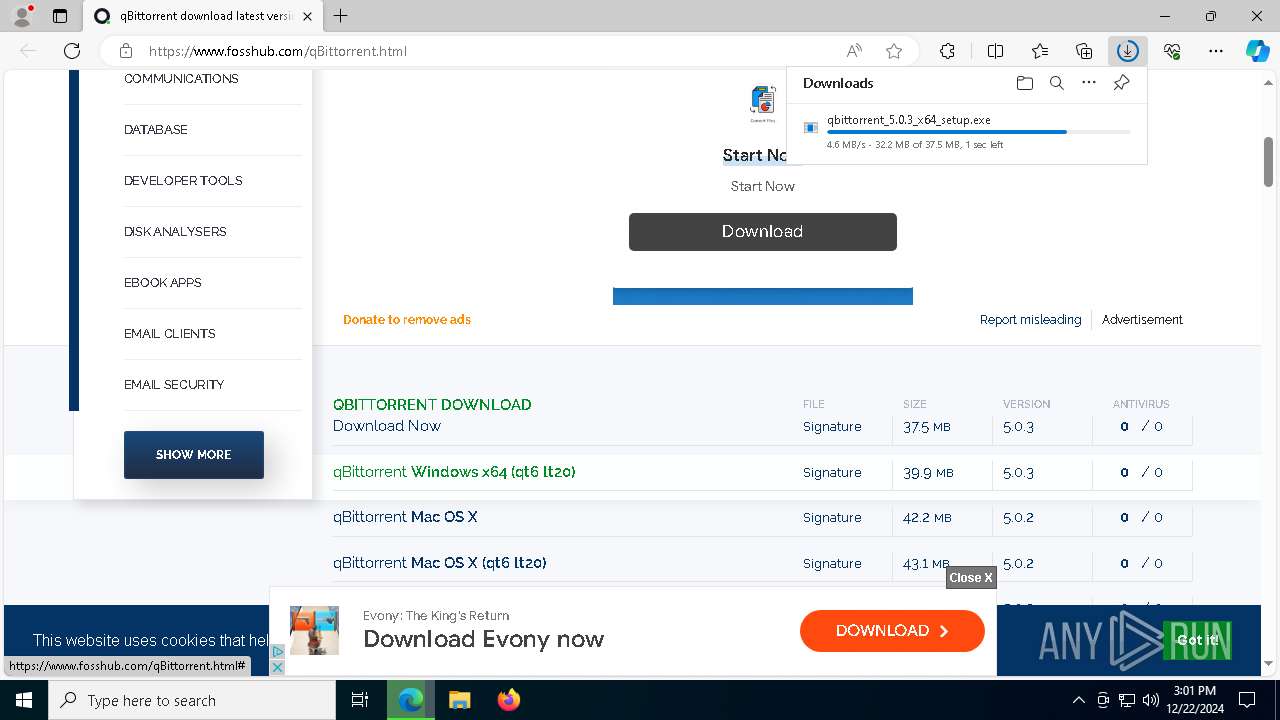
Task: Open the notification center icon
Action: point(1247,700)
